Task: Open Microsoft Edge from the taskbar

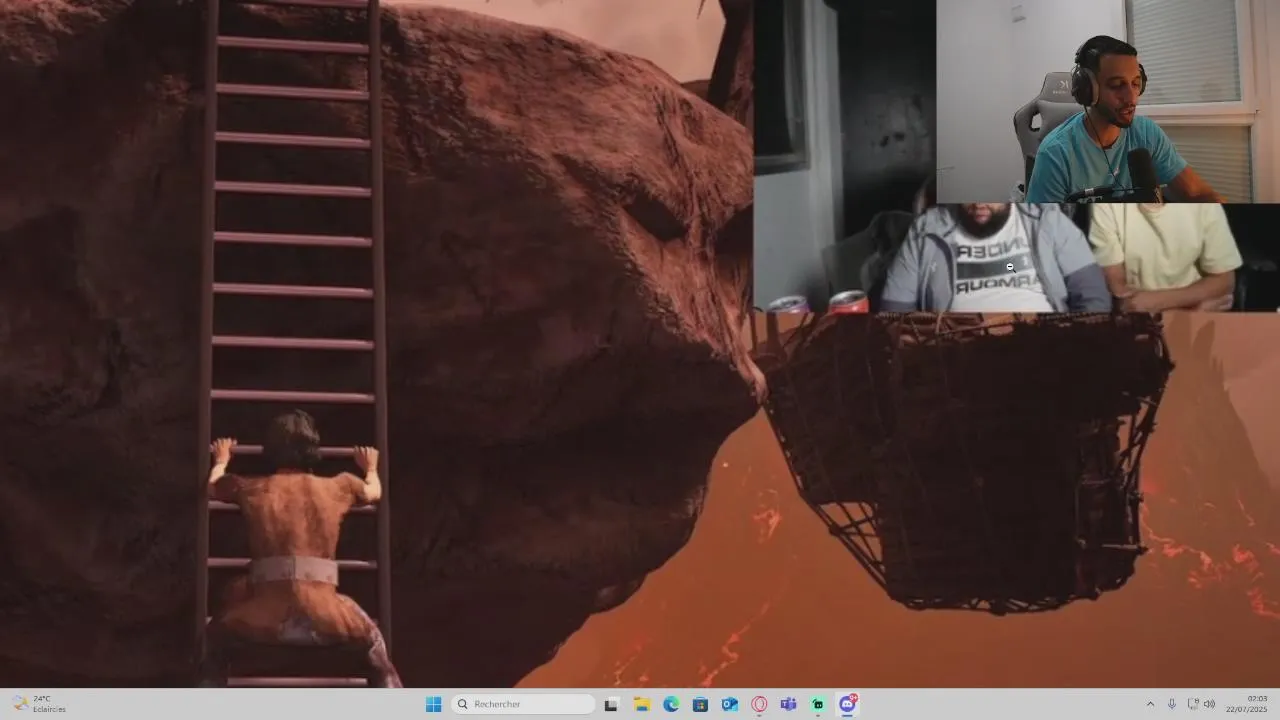Action: (x=671, y=704)
